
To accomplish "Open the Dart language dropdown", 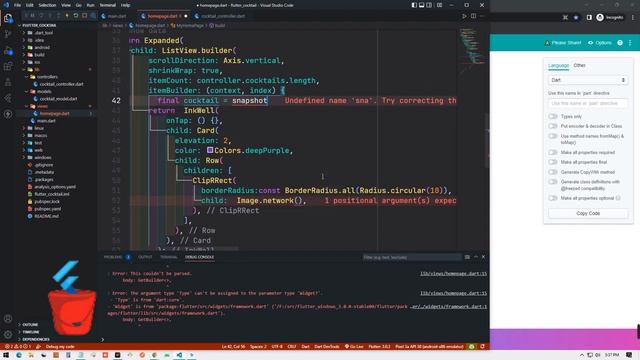I will click(x=588, y=80).
